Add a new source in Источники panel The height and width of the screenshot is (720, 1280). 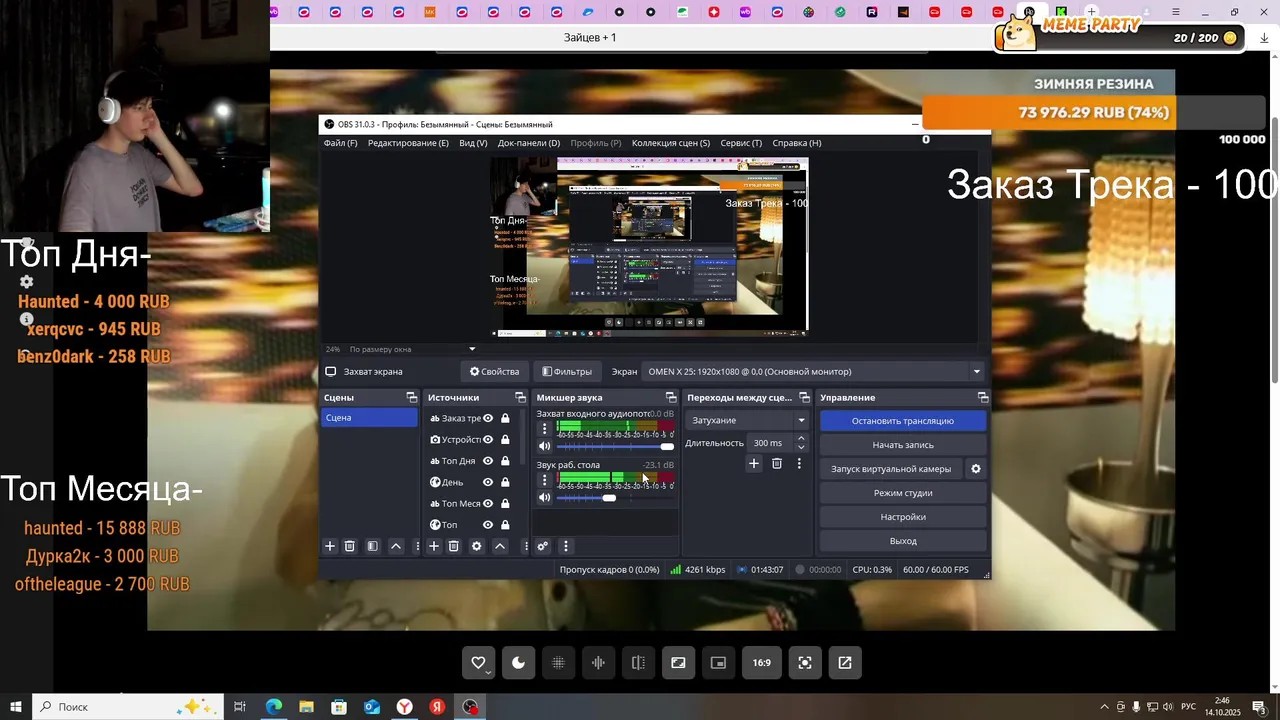(x=434, y=546)
